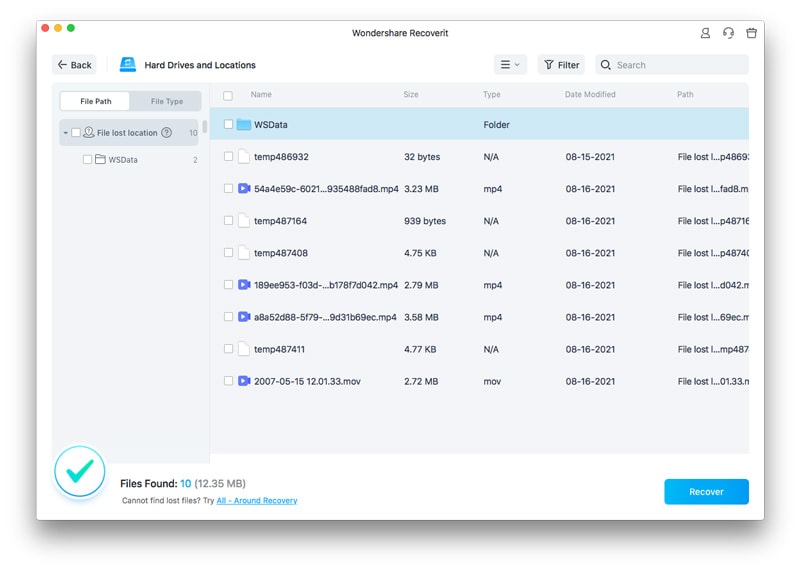Image resolution: width=800 pixels, height=571 pixels.
Task: Select the 2007-05-15 12.01.33.mov file name
Action: [307, 381]
